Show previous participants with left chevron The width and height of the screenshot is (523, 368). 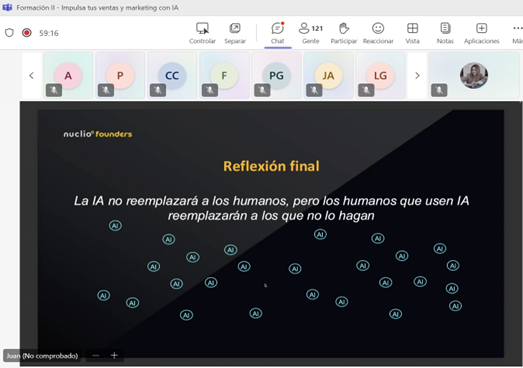coord(32,76)
